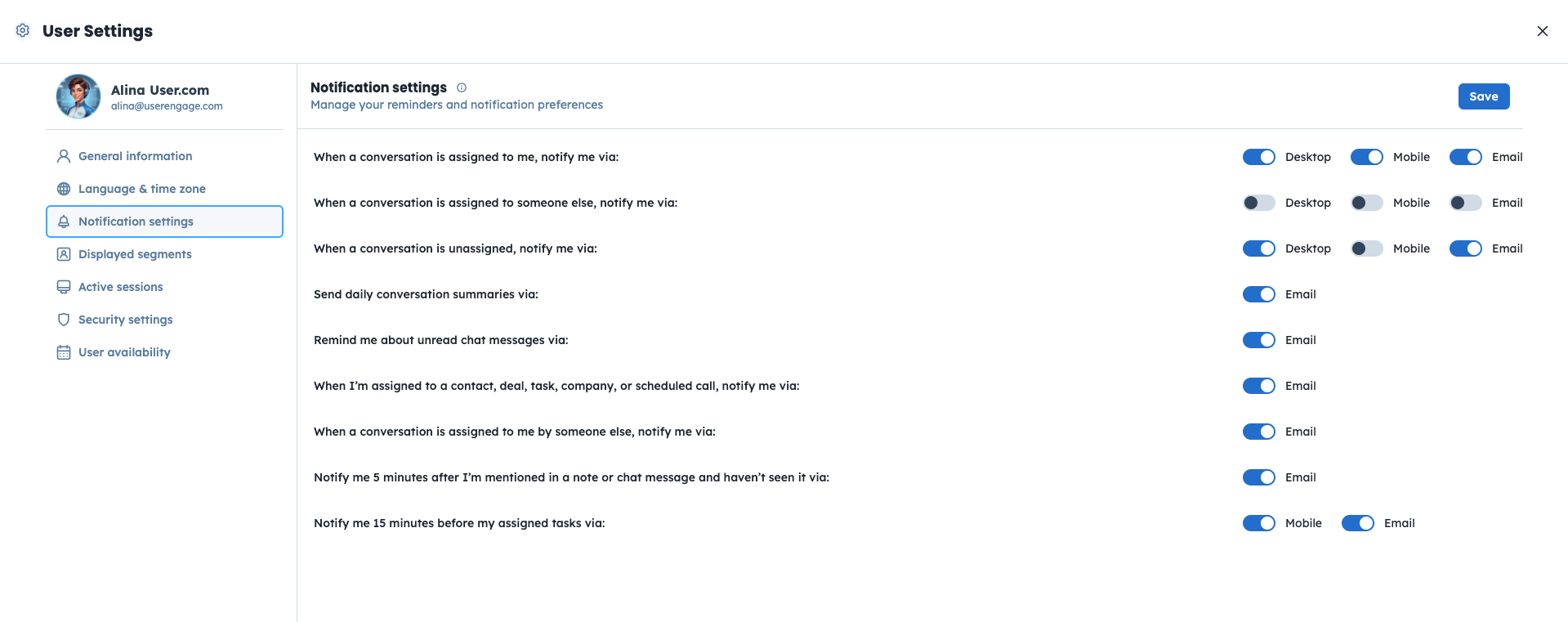This screenshot has width=1568, height=622.
Task: Click the info icon next to Notification settings
Action: click(x=462, y=87)
